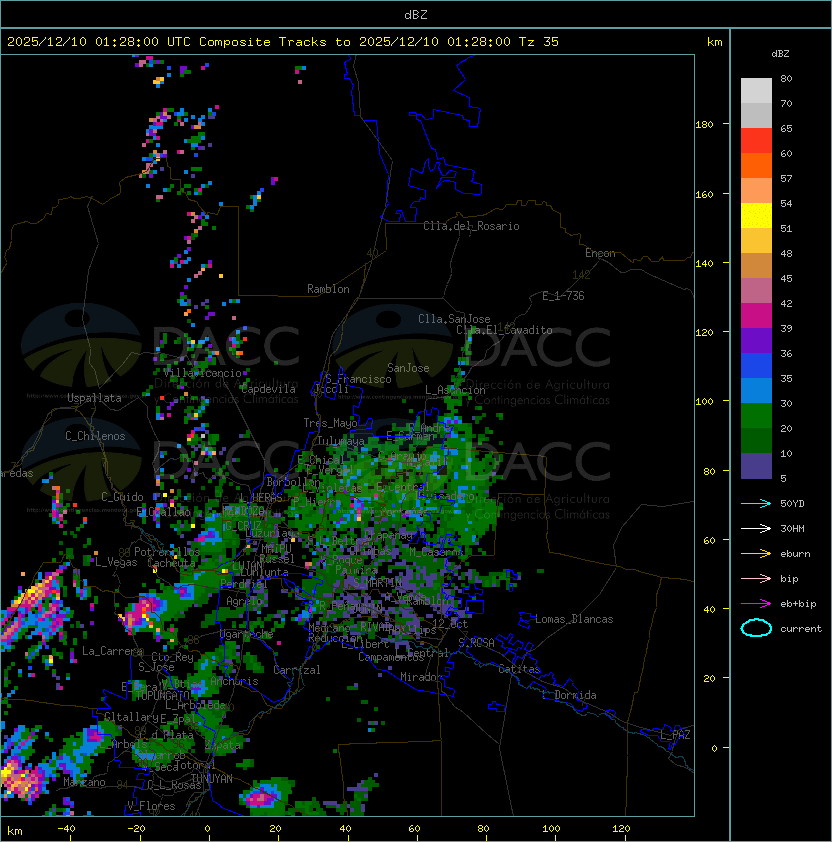This screenshot has width=832, height=842.
Task: Click the white 30HM arrow legend symbol
Action: coord(756,528)
